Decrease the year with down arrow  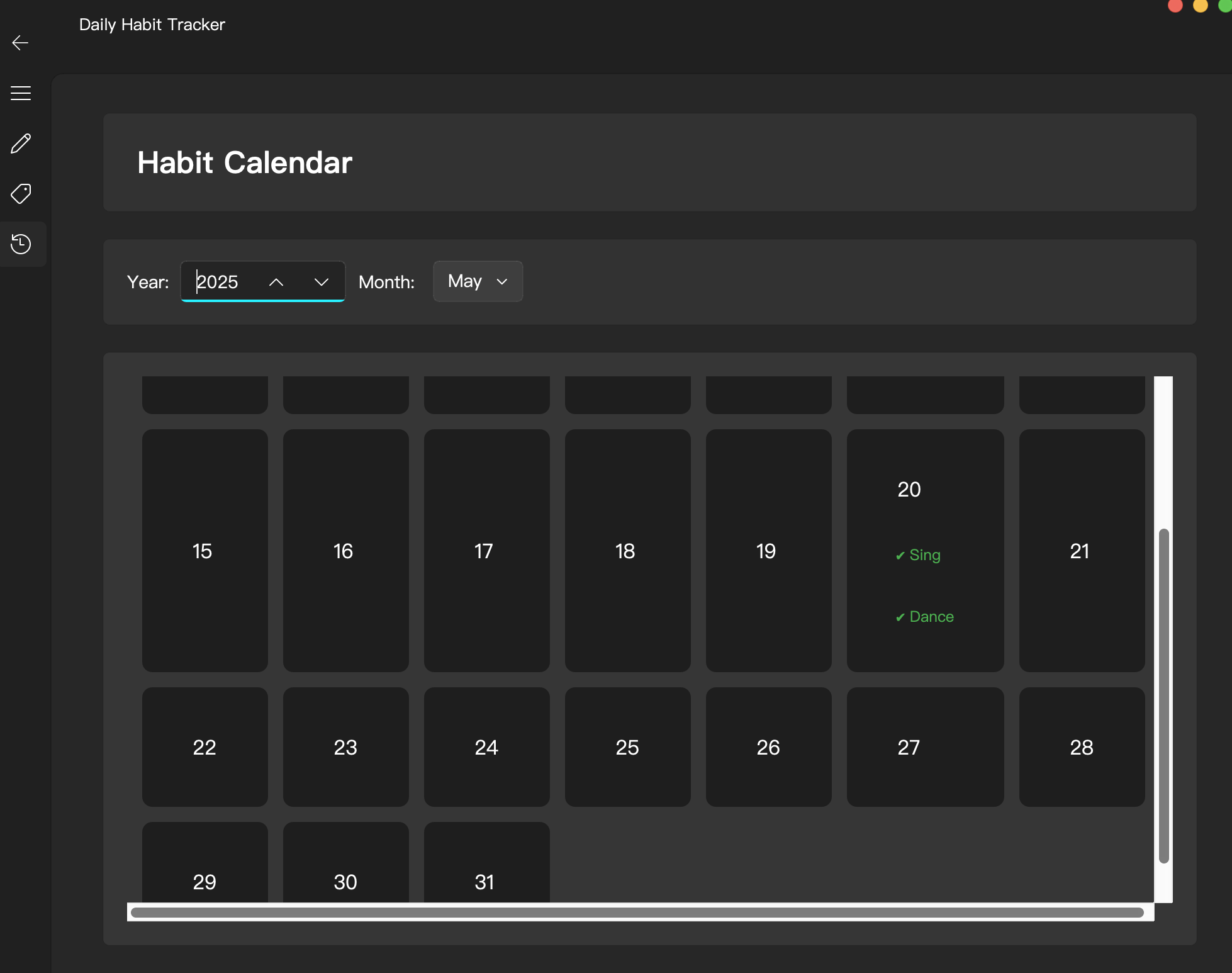point(322,282)
